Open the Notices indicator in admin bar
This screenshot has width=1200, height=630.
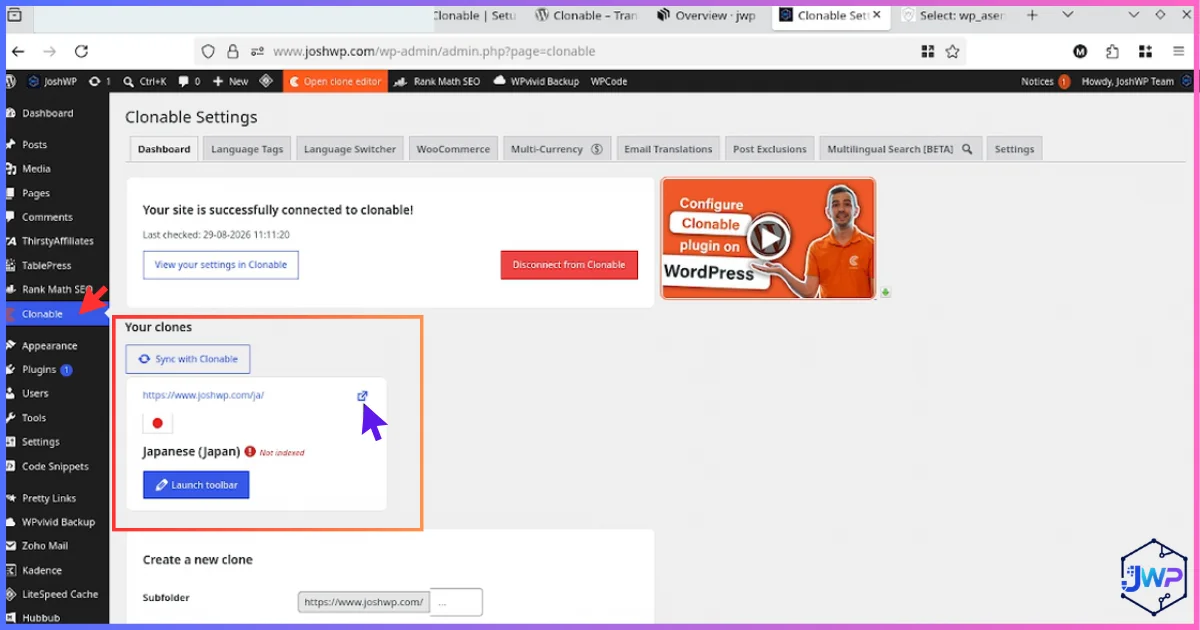(x=1045, y=81)
